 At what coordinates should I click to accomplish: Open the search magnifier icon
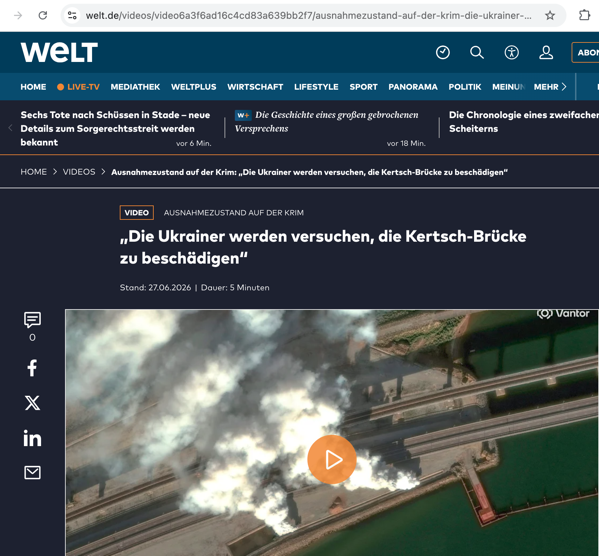pyautogui.click(x=477, y=52)
